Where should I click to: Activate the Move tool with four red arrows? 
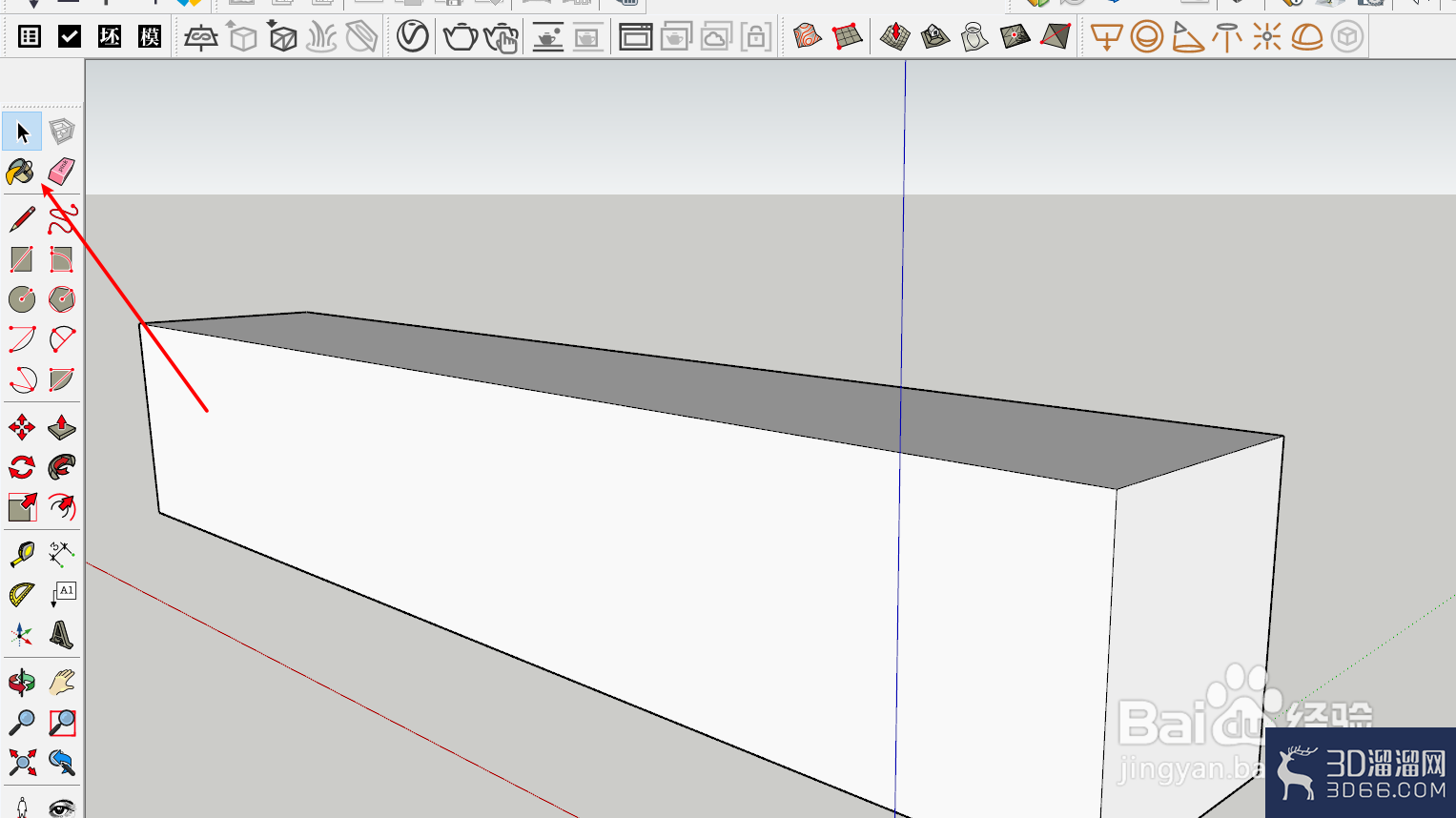pyautogui.click(x=22, y=427)
